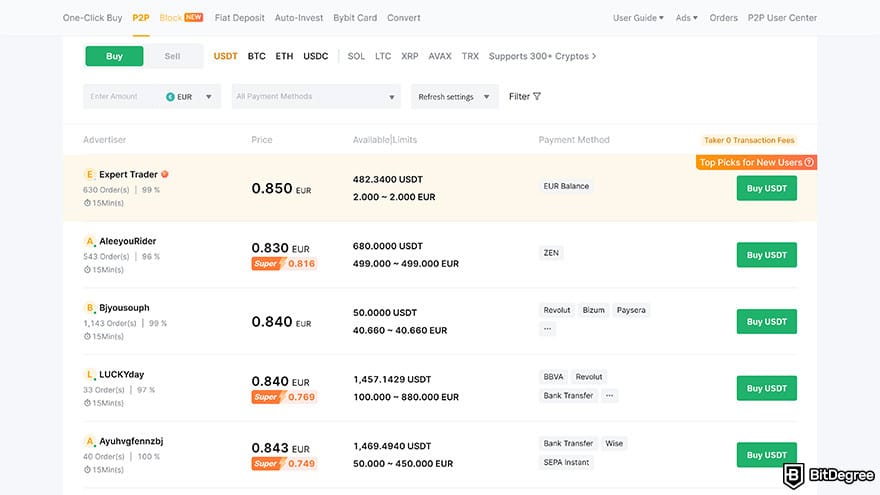Image resolution: width=880 pixels, height=495 pixels.
Task: Select BTC crypto tab
Action: coord(256,56)
